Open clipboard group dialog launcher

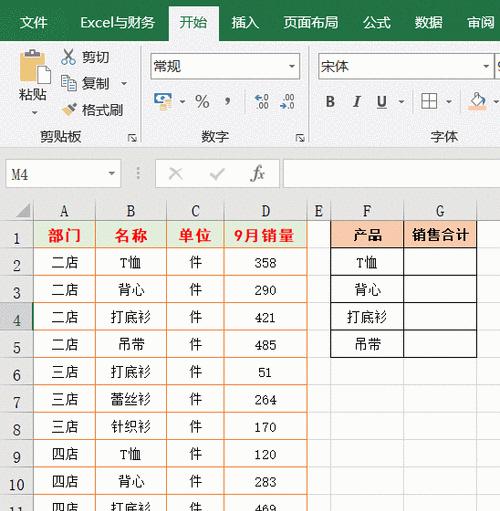132,138
